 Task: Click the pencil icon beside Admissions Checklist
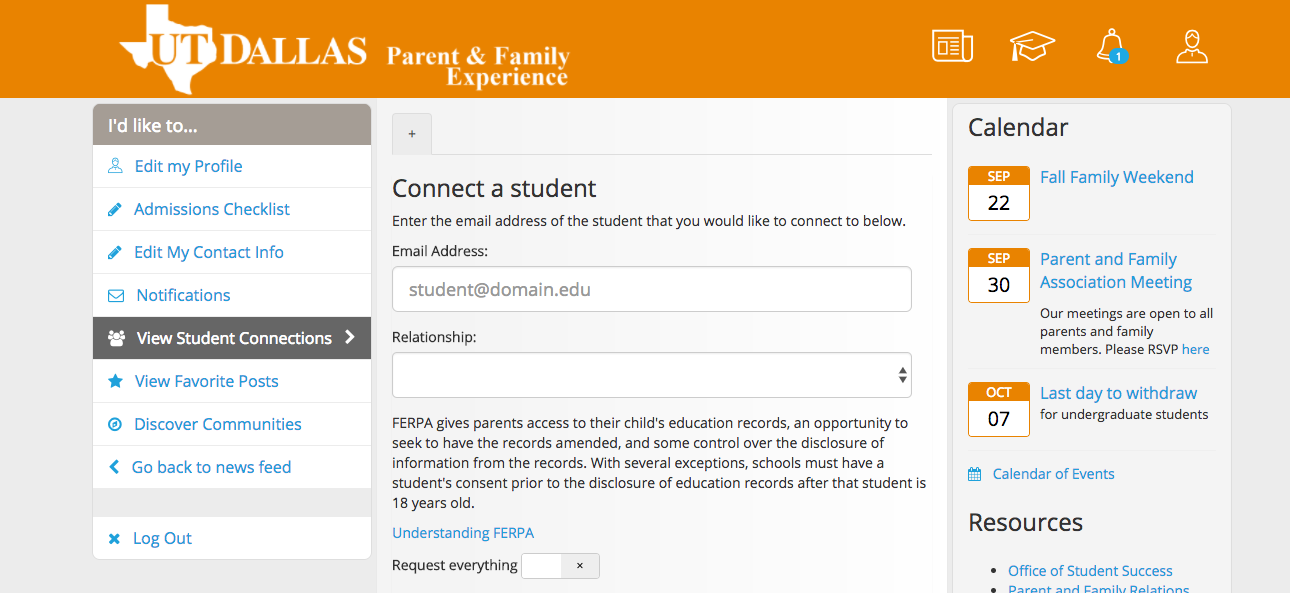(x=115, y=209)
